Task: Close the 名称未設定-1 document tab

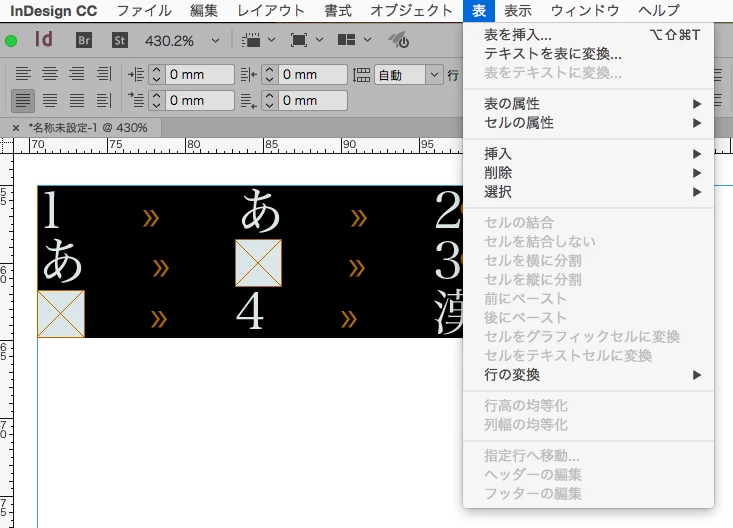Action: tap(16, 128)
